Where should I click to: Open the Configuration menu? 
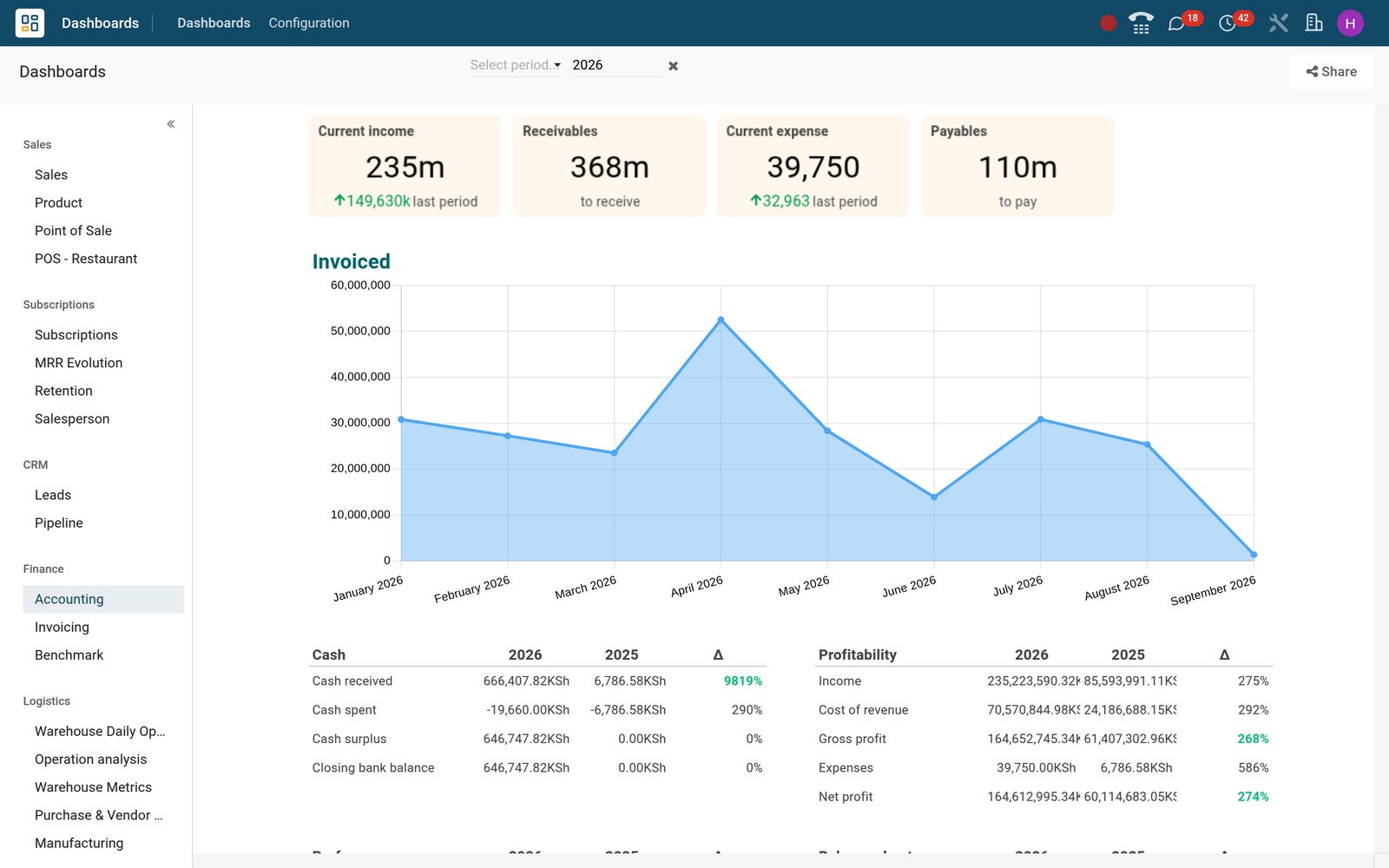click(309, 23)
